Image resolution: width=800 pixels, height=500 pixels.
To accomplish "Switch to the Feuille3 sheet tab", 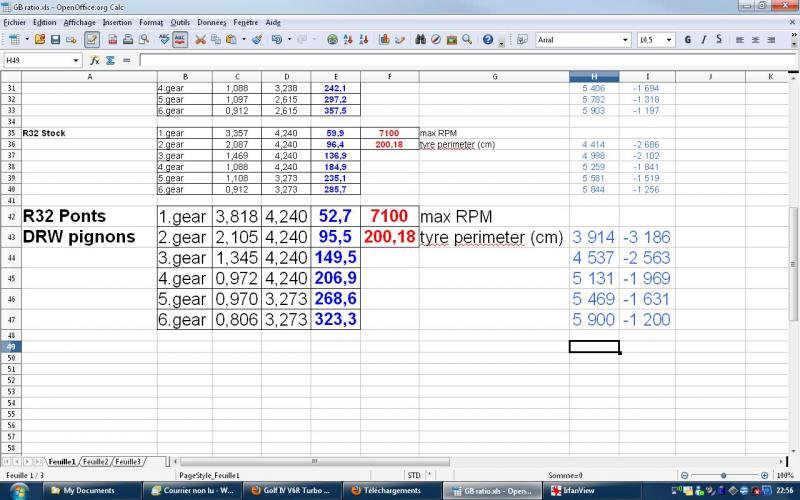I will click(x=128, y=462).
